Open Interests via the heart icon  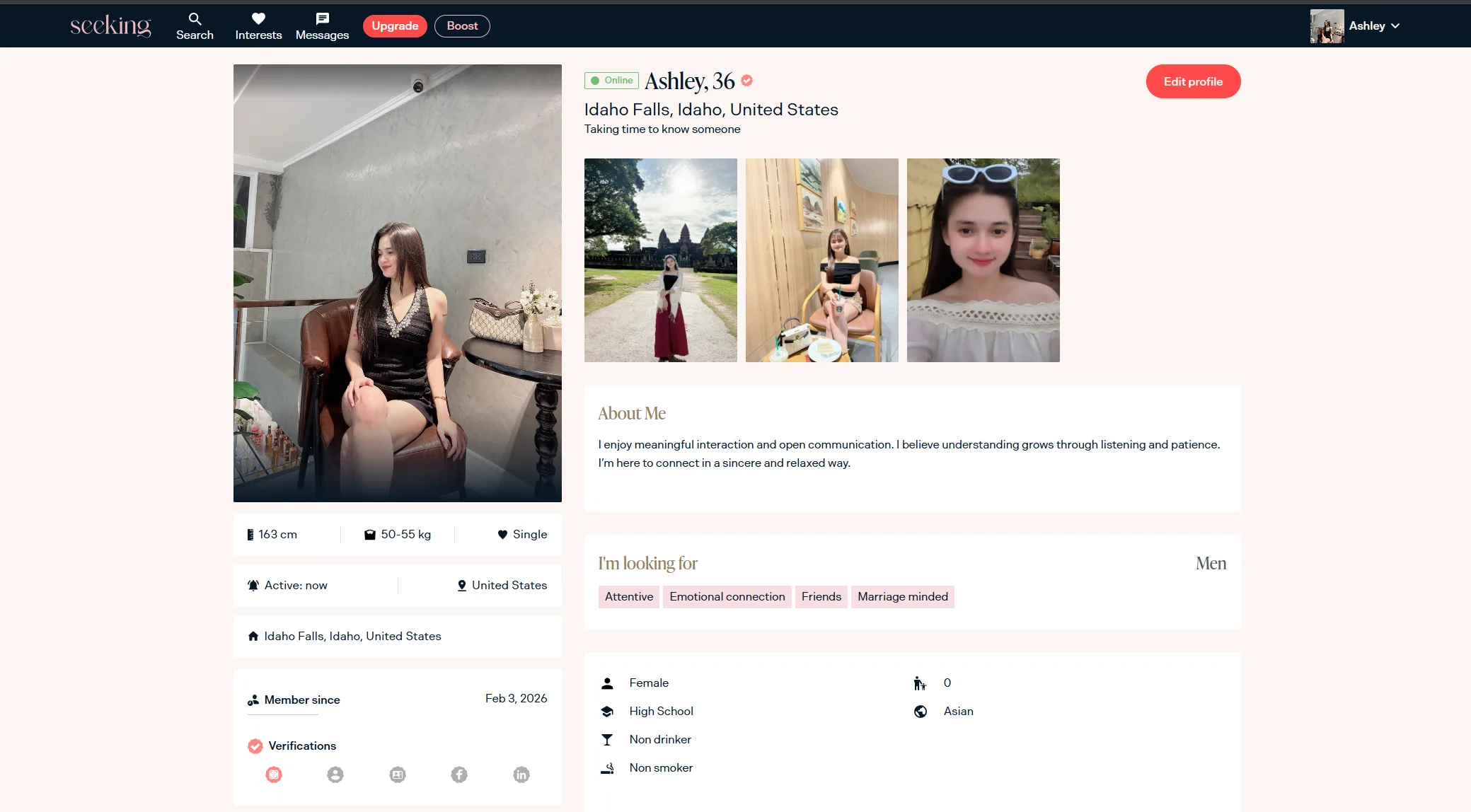click(x=258, y=19)
